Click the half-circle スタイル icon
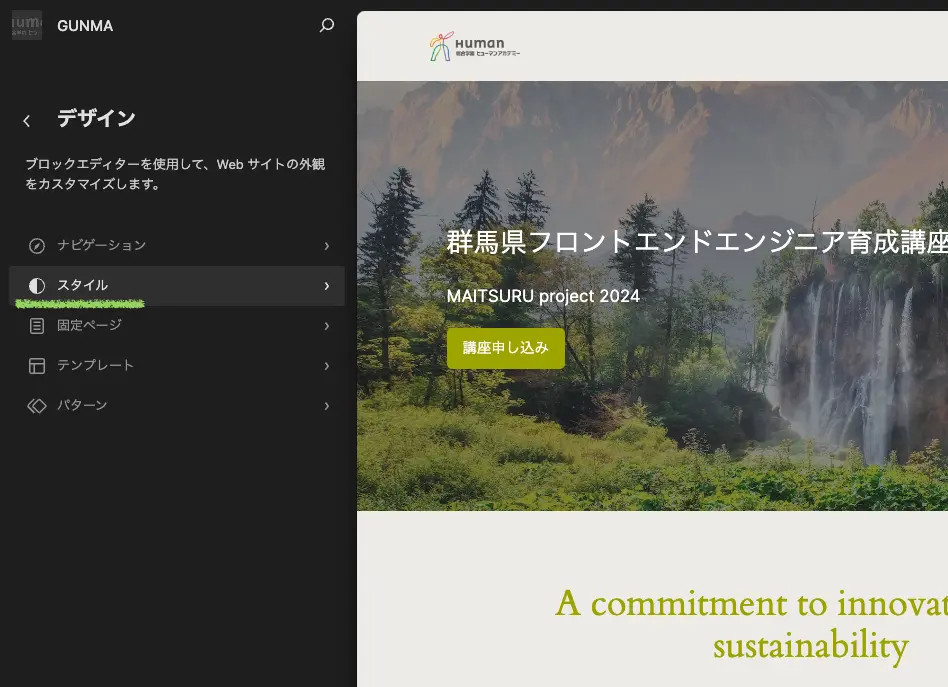 tap(37, 286)
